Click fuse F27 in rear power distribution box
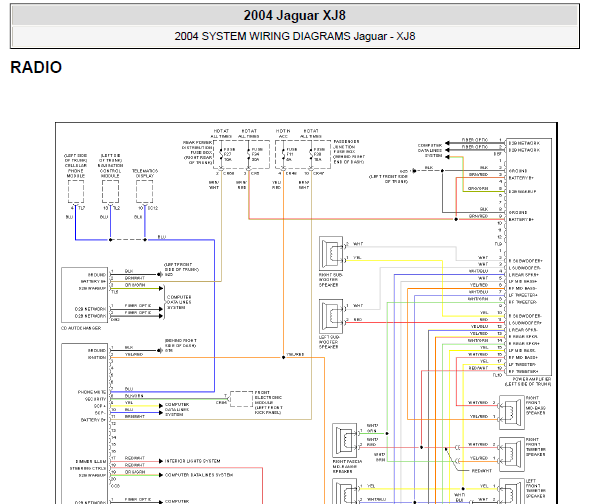This screenshot has width=599, height=504. (226, 154)
